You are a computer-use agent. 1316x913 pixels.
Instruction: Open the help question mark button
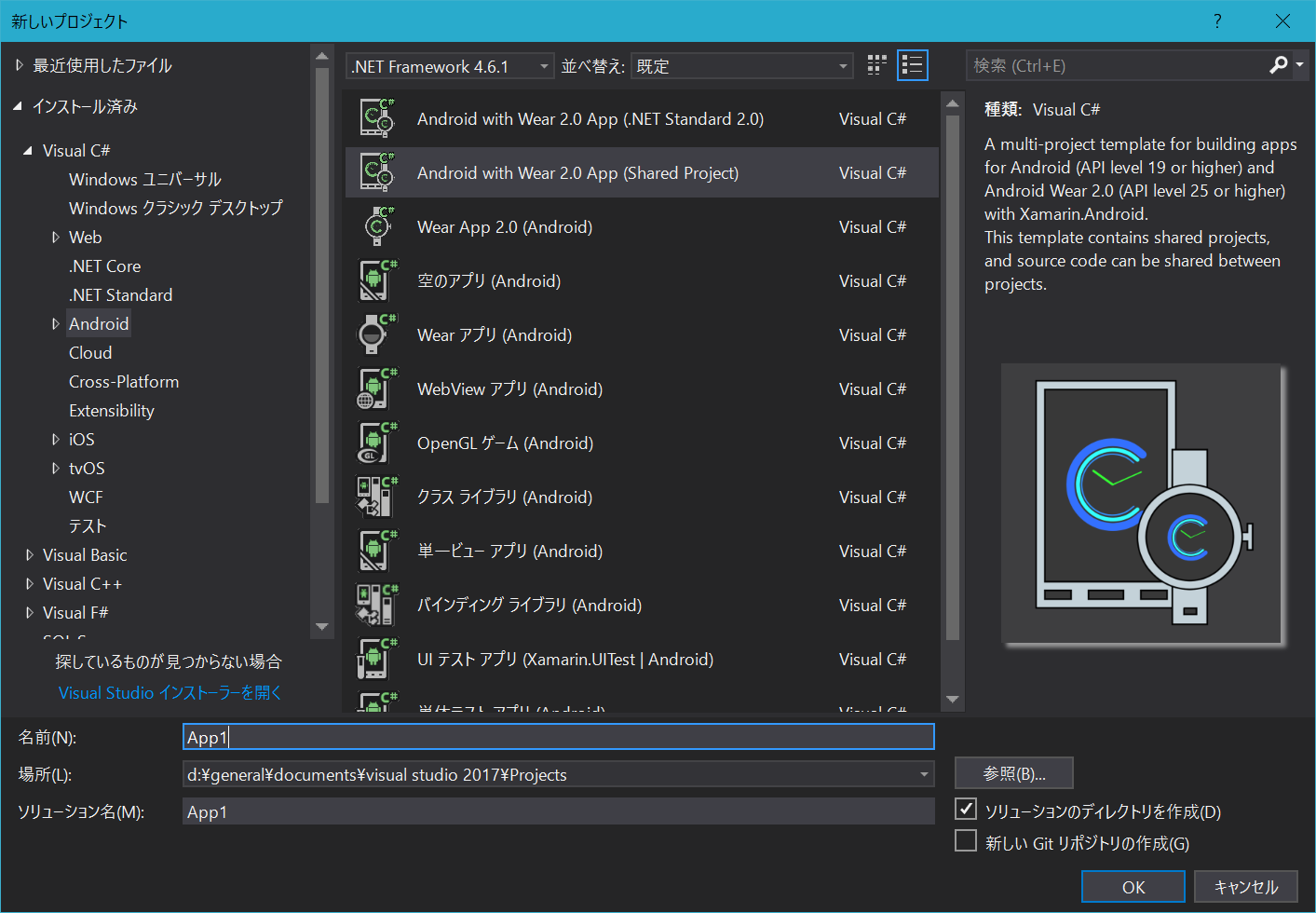(x=1217, y=20)
